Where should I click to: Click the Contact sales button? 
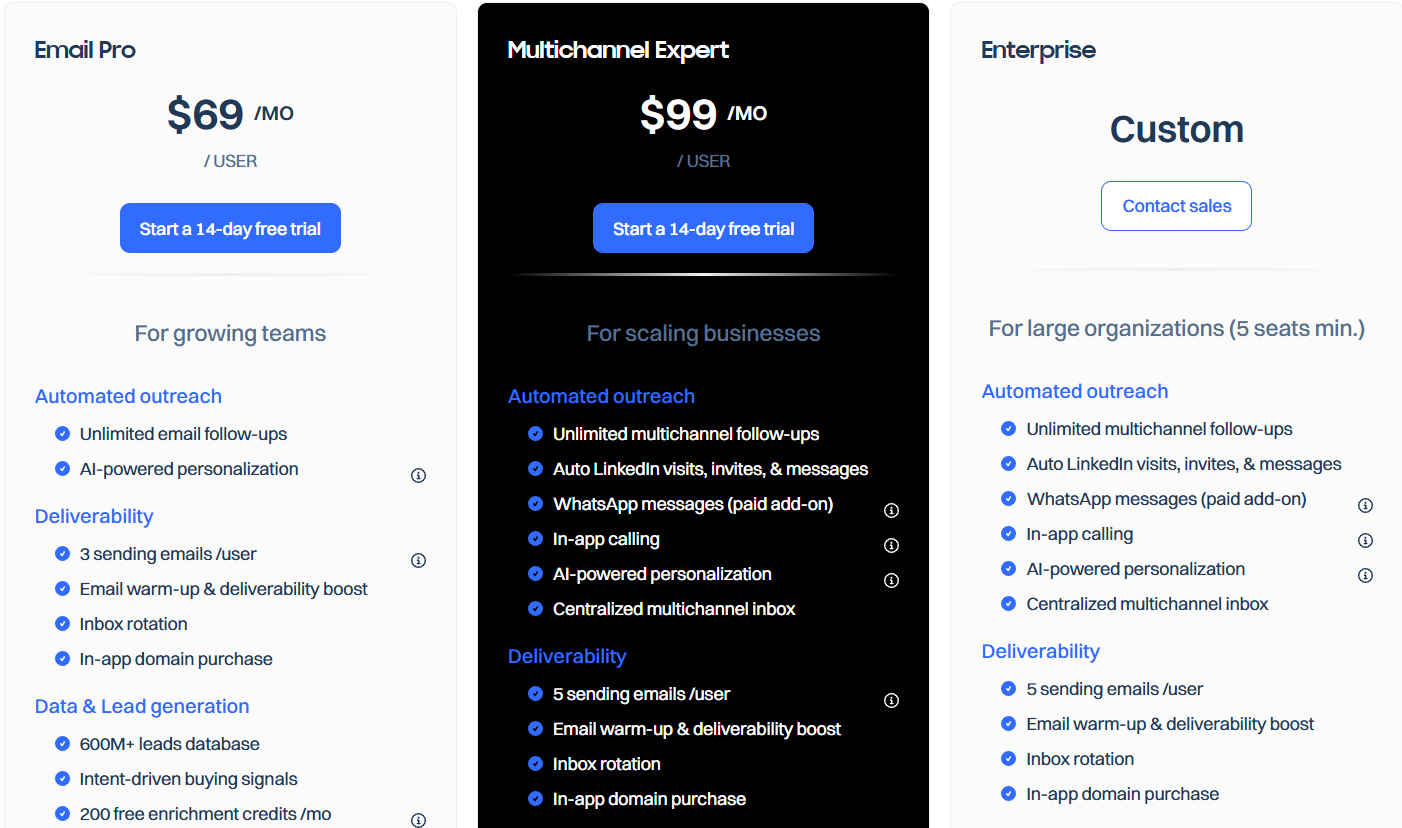(1176, 206)
